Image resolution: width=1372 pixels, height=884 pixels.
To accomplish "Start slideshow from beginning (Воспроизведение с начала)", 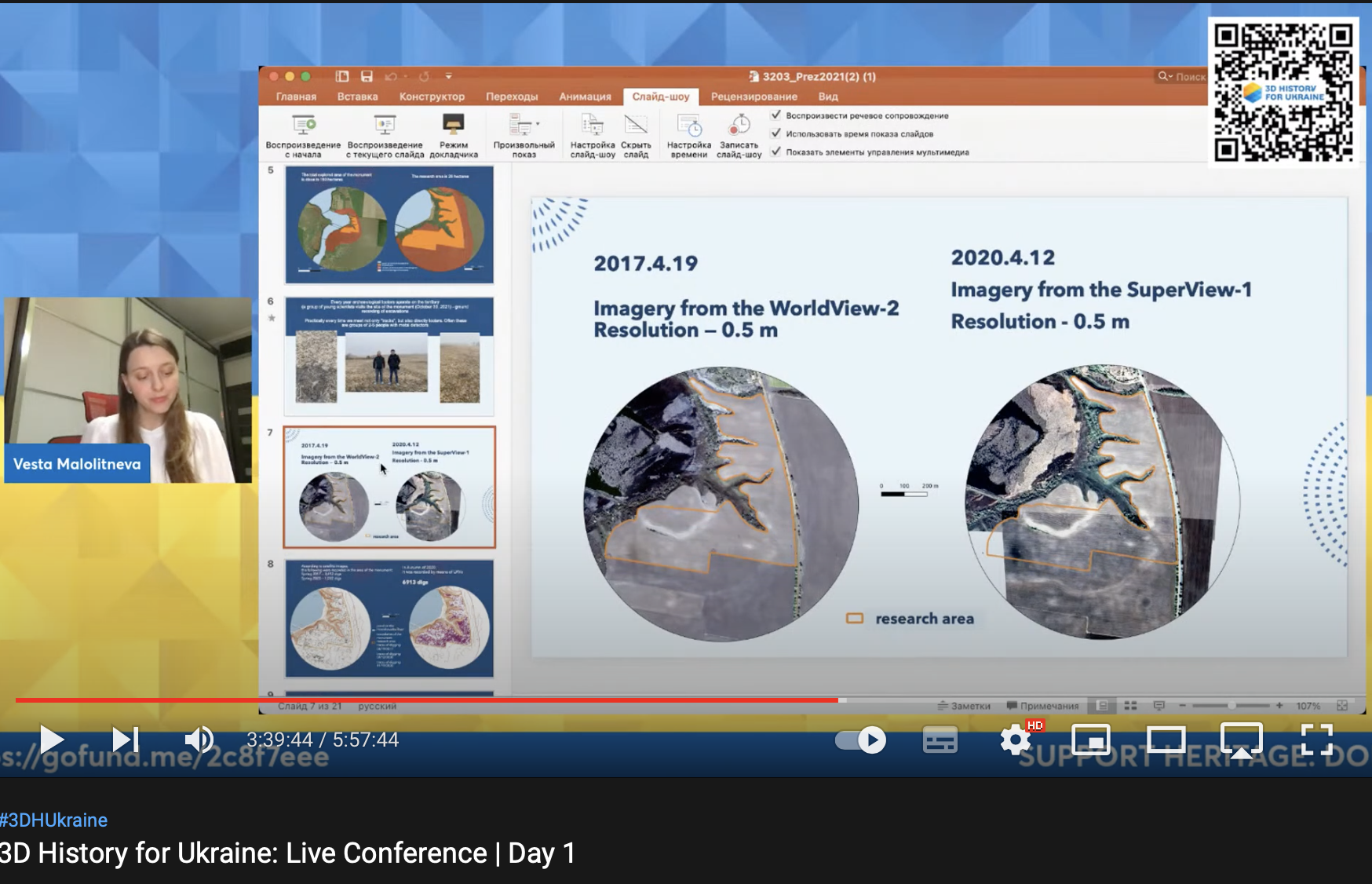I will point(303,136).
